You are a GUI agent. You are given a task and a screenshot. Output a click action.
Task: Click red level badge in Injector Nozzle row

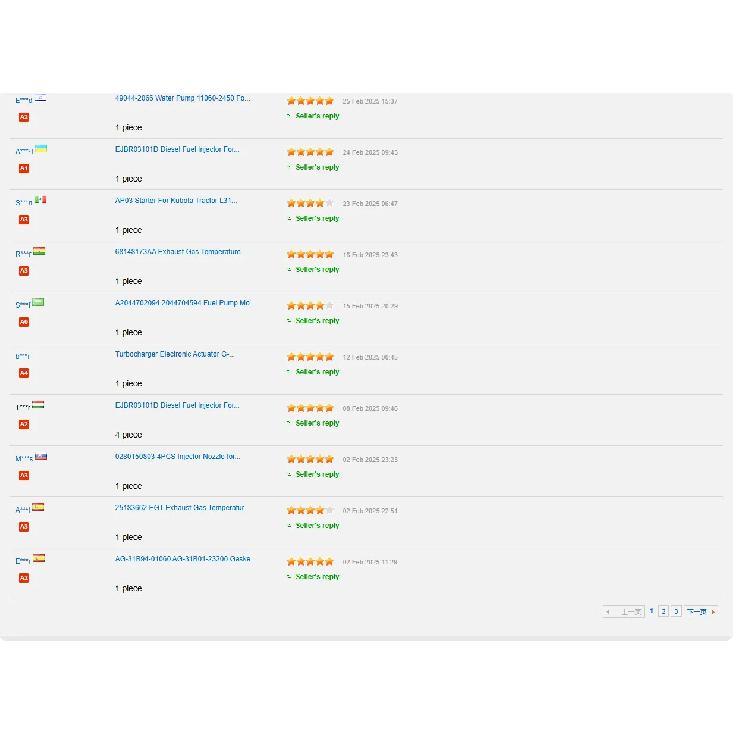click(x=24, y=475)
